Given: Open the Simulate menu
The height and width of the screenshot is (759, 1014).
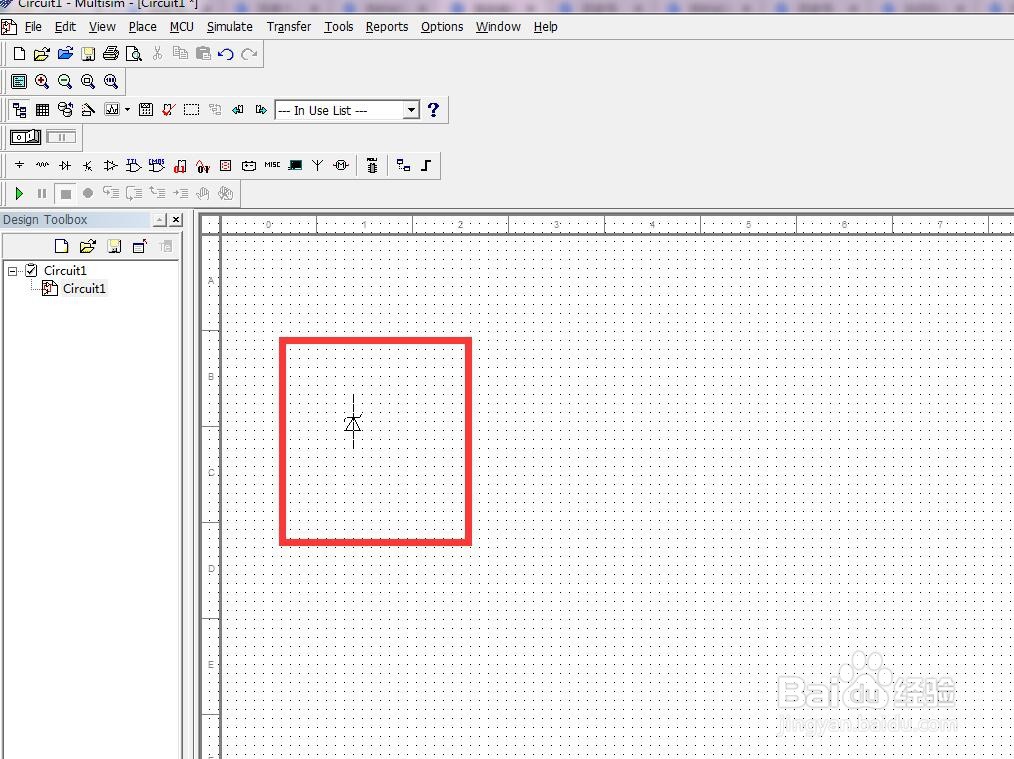Looking at the screenshot, I should pos(230,27).
